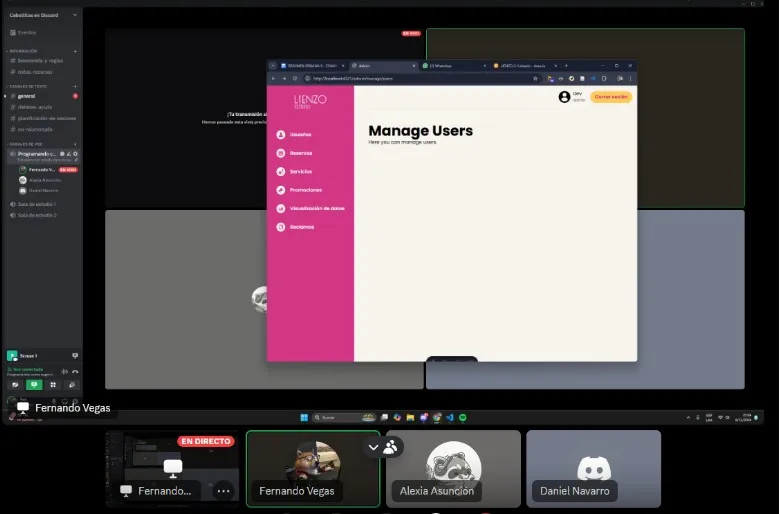Open the Reclamos sidebar entry

click(301, 227)
